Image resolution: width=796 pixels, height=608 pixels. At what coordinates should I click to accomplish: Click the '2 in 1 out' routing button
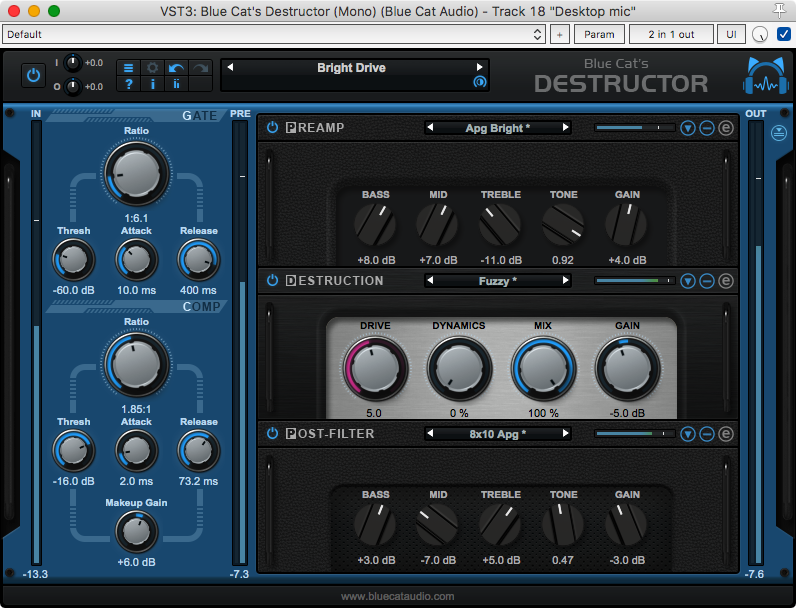tap(671, 35)
